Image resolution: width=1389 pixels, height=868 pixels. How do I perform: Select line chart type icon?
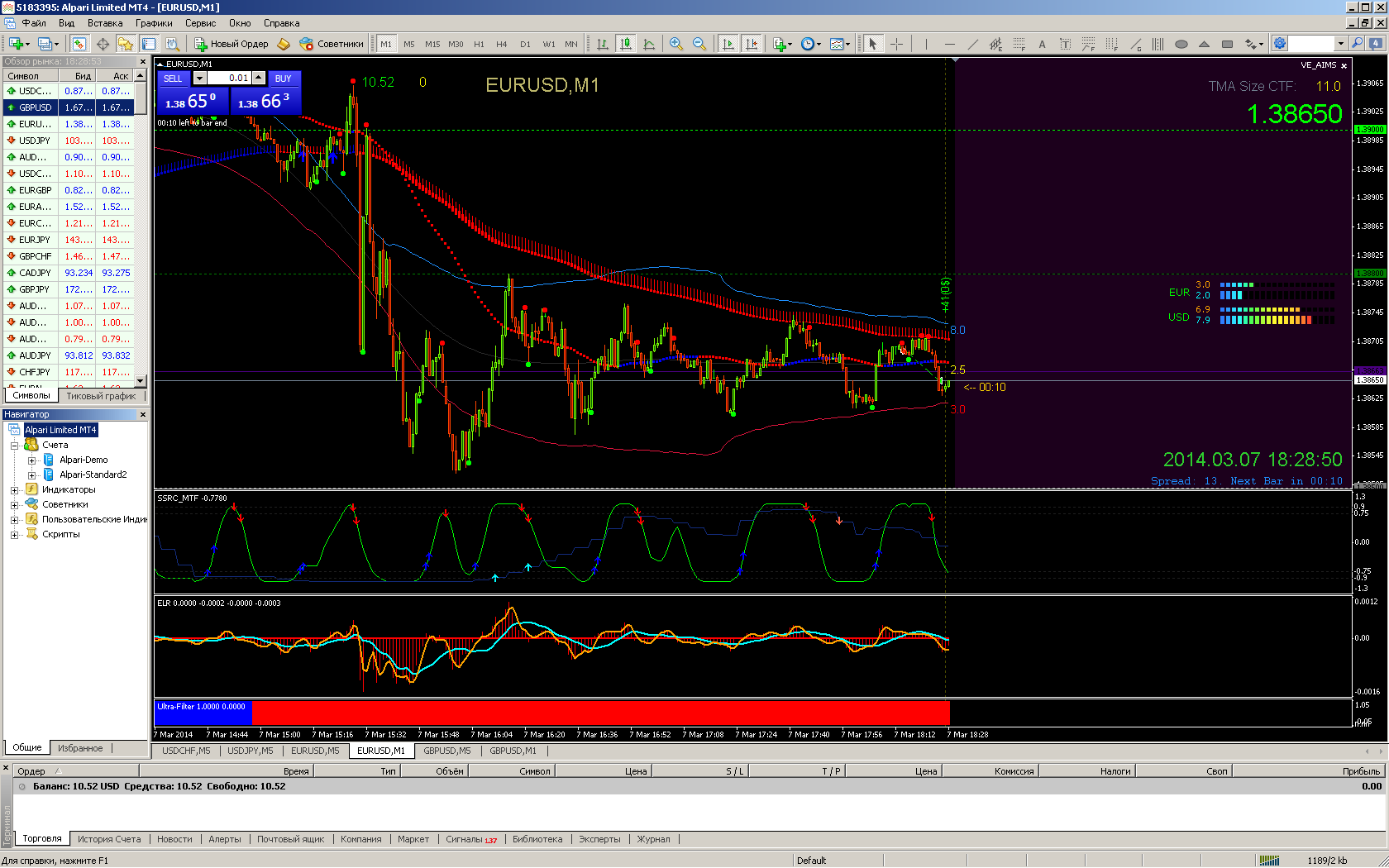click(649, 44)
